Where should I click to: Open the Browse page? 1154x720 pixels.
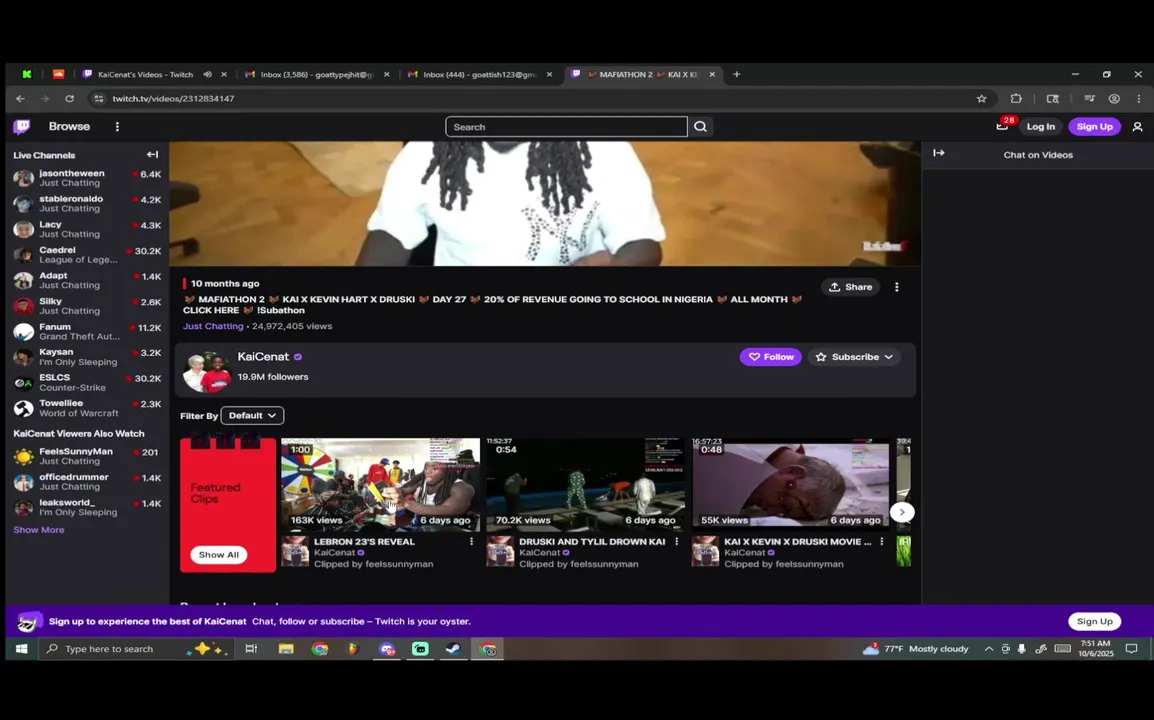[x=69, y=127]
